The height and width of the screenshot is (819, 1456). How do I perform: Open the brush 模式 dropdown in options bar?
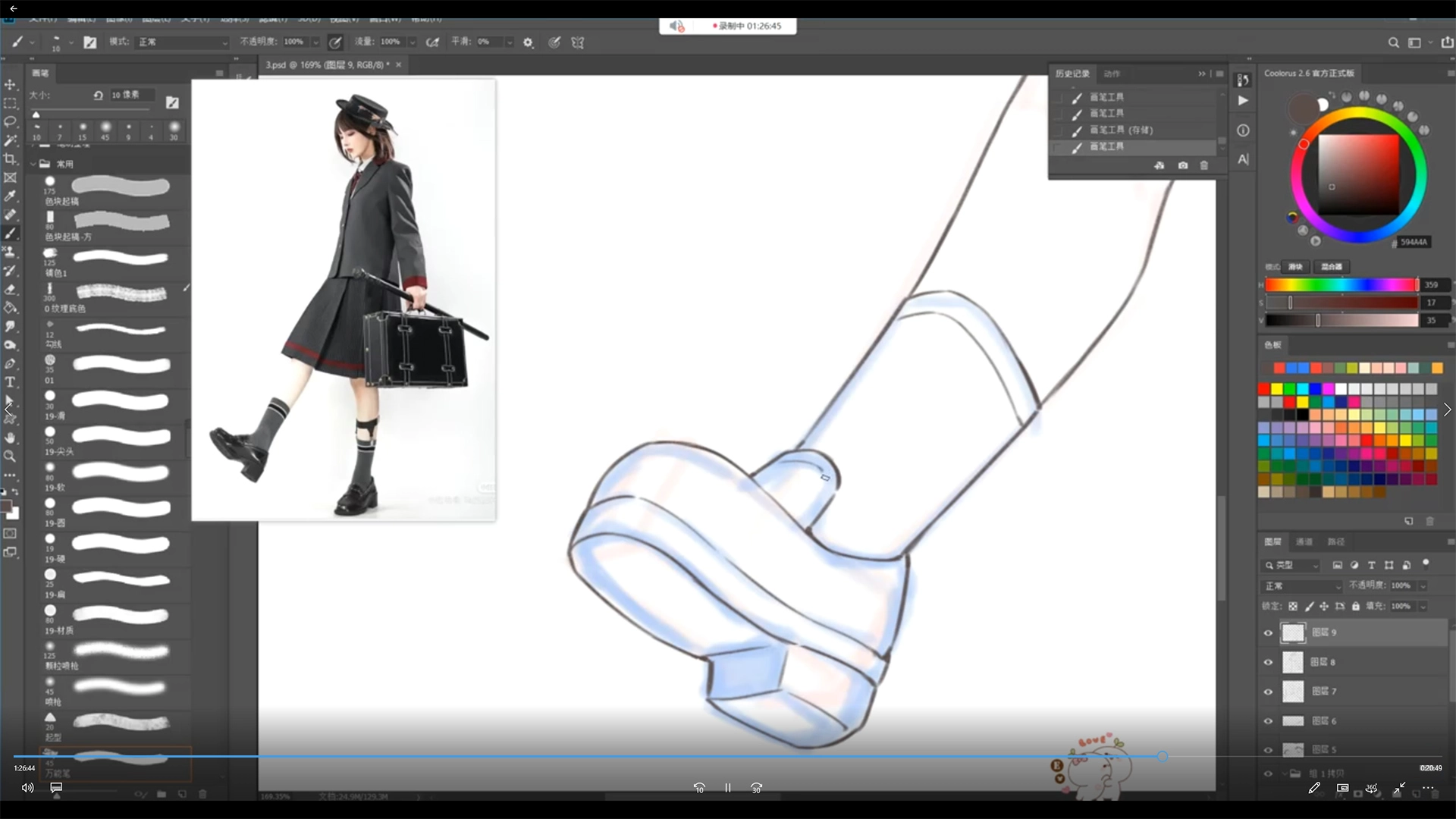pyautogui.click(x=182, y=42)
